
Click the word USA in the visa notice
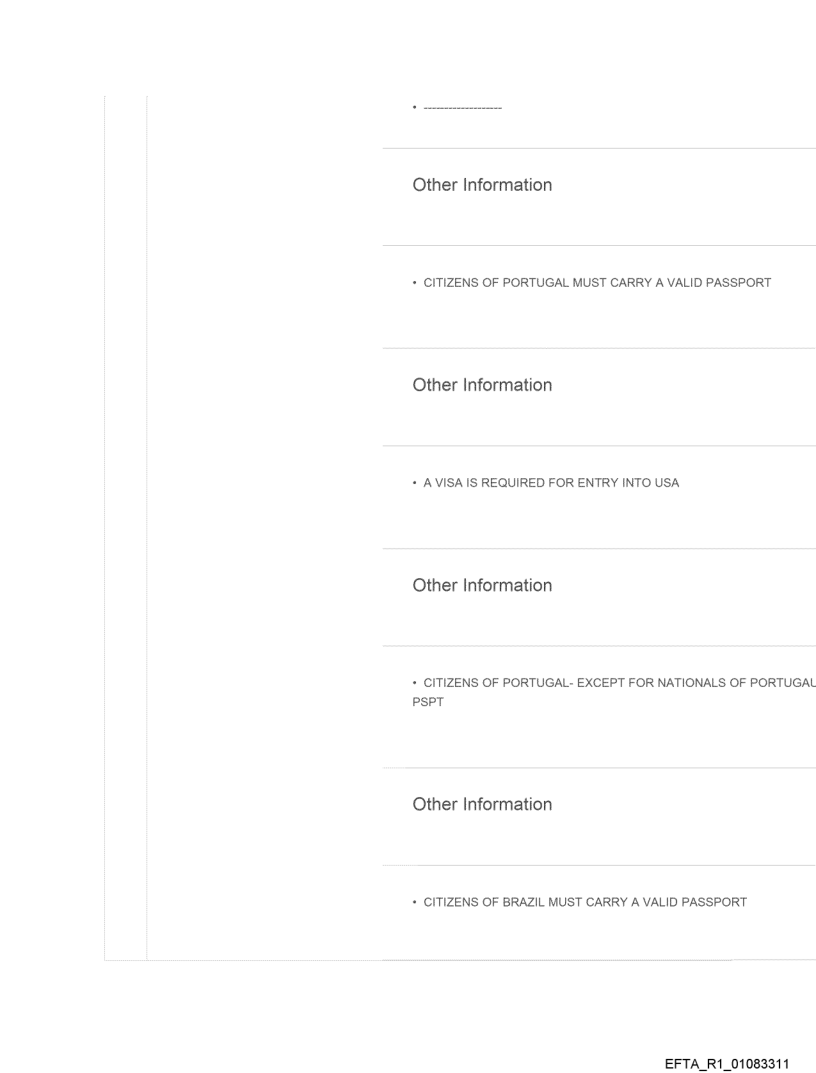coord(666,483)
